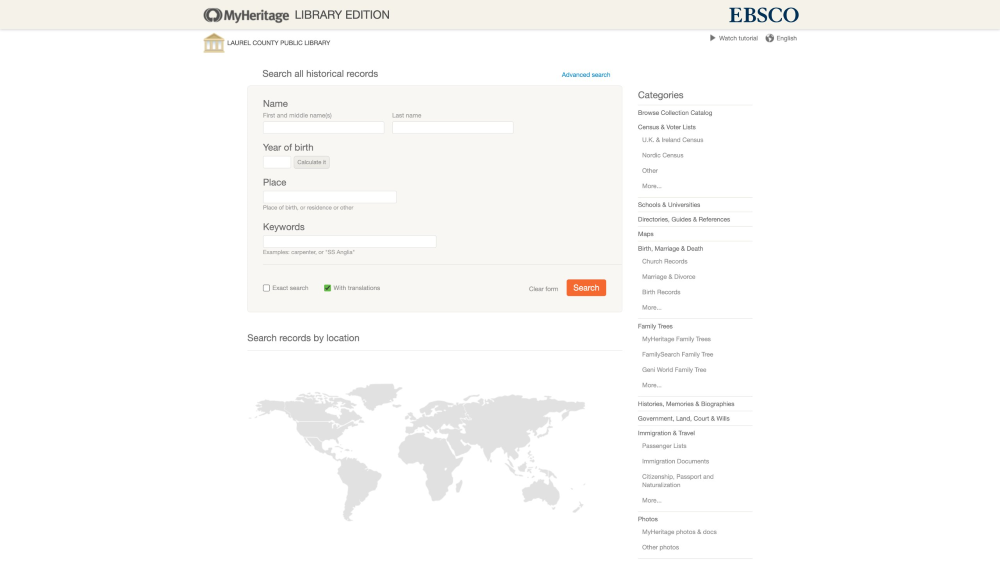
Task: Open Browse Collection Catalog
Action: 675,113
